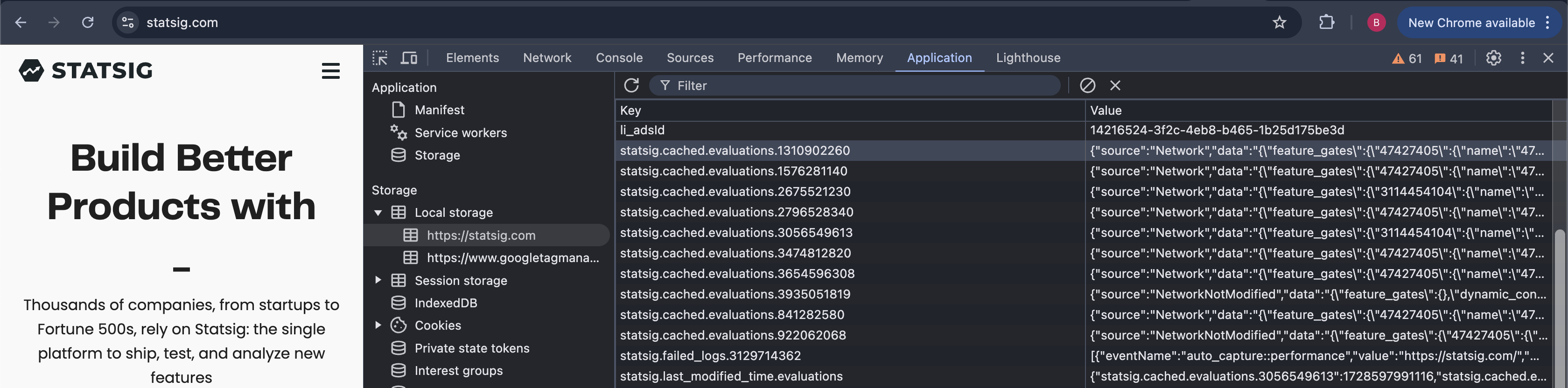Click the Value column header
Image resolution: width=1568 pixels, height=388 pixels.
tap(1318, 110)
